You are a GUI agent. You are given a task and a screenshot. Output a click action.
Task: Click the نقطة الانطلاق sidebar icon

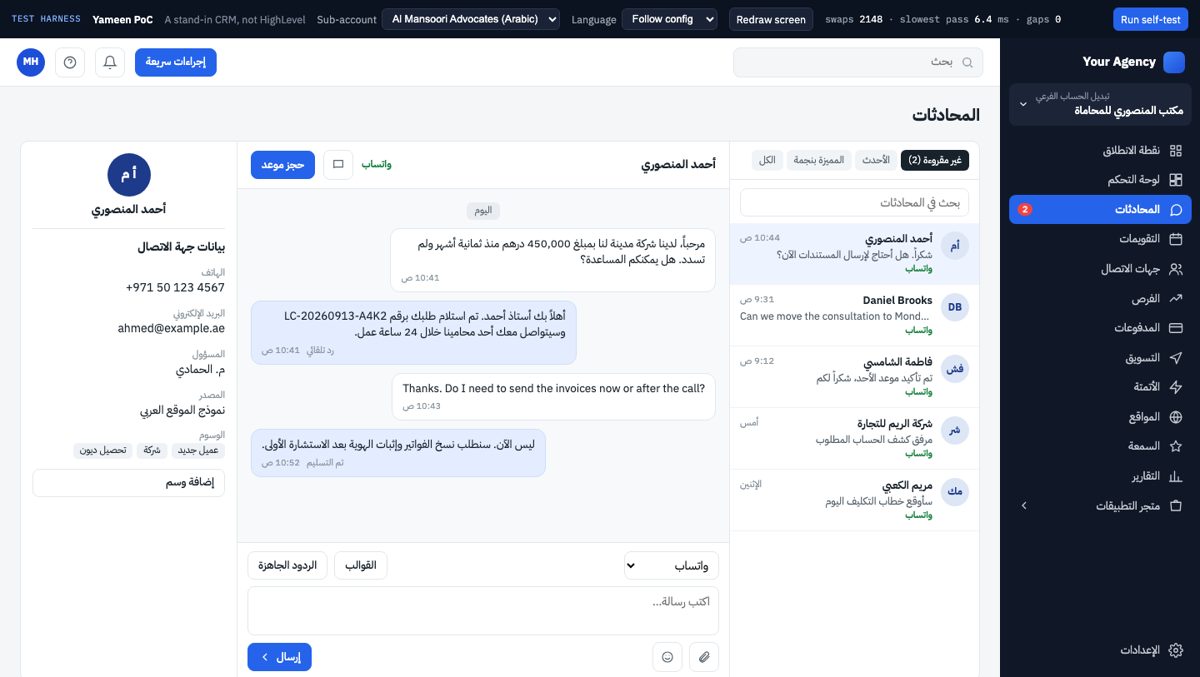[x=1176, y=151]
